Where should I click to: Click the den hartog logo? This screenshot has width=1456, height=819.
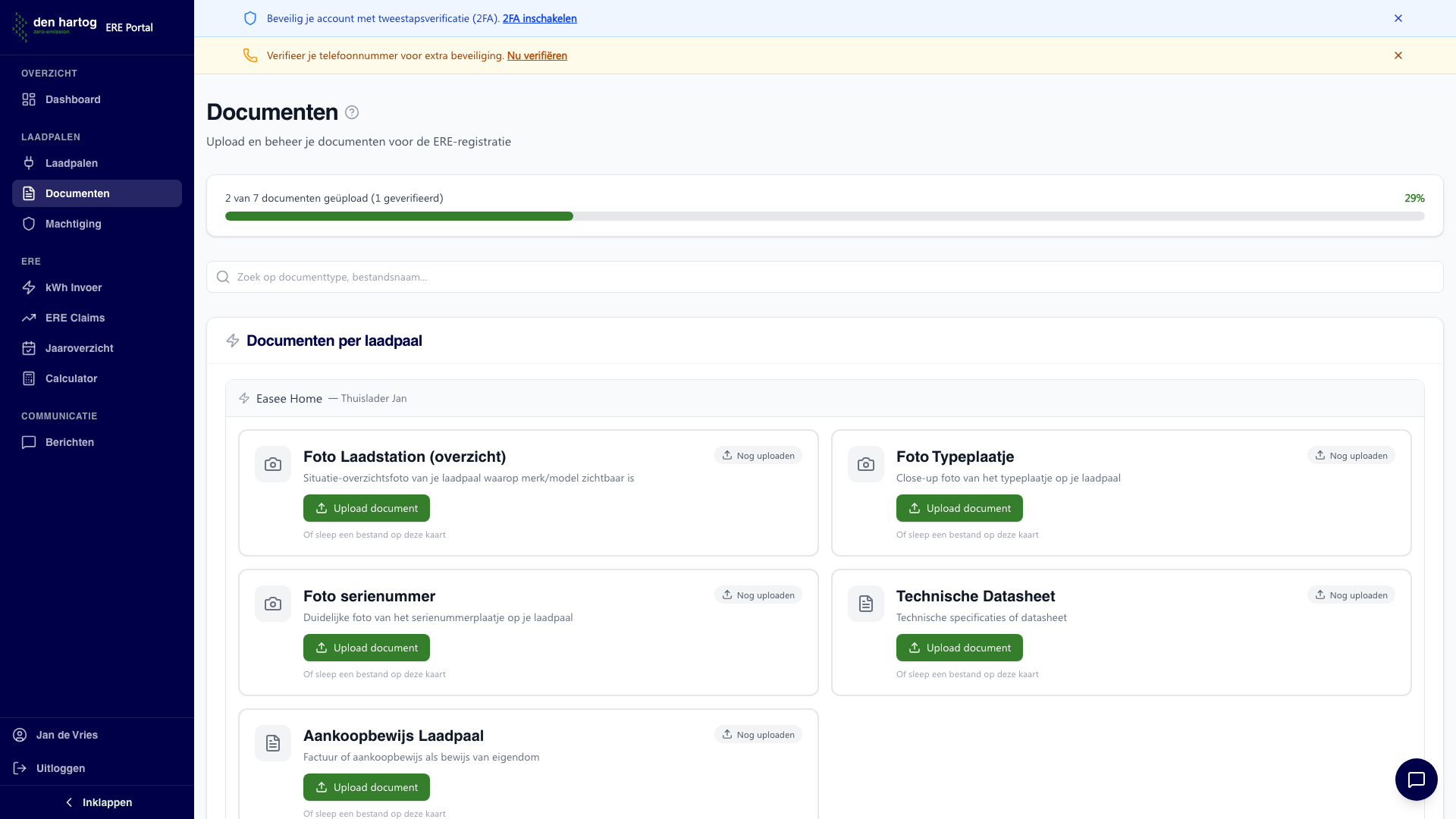tap(55, 27)
